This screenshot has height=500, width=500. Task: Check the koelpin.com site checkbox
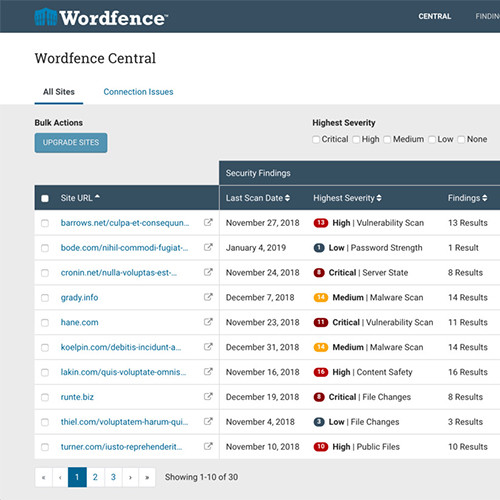coord(45,348)
